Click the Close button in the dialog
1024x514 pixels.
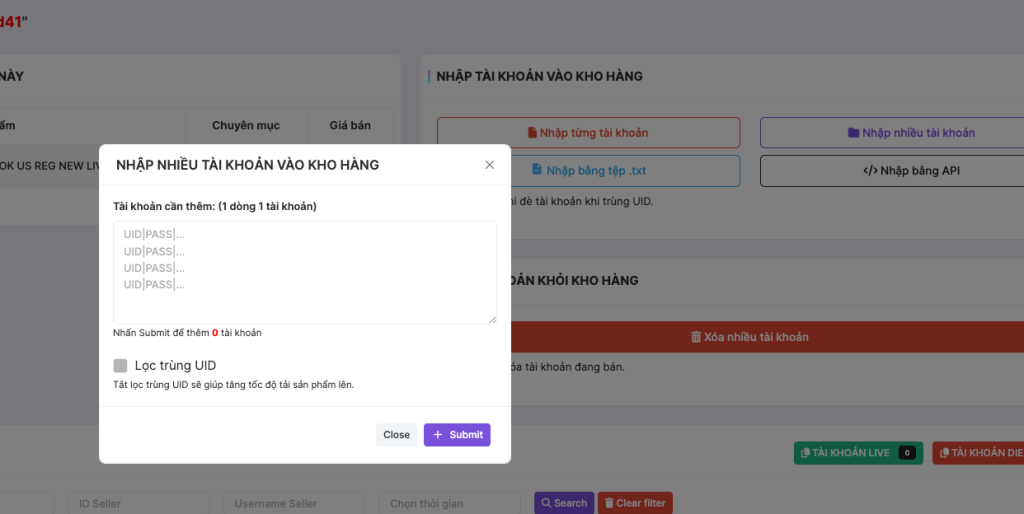point(396,435)
